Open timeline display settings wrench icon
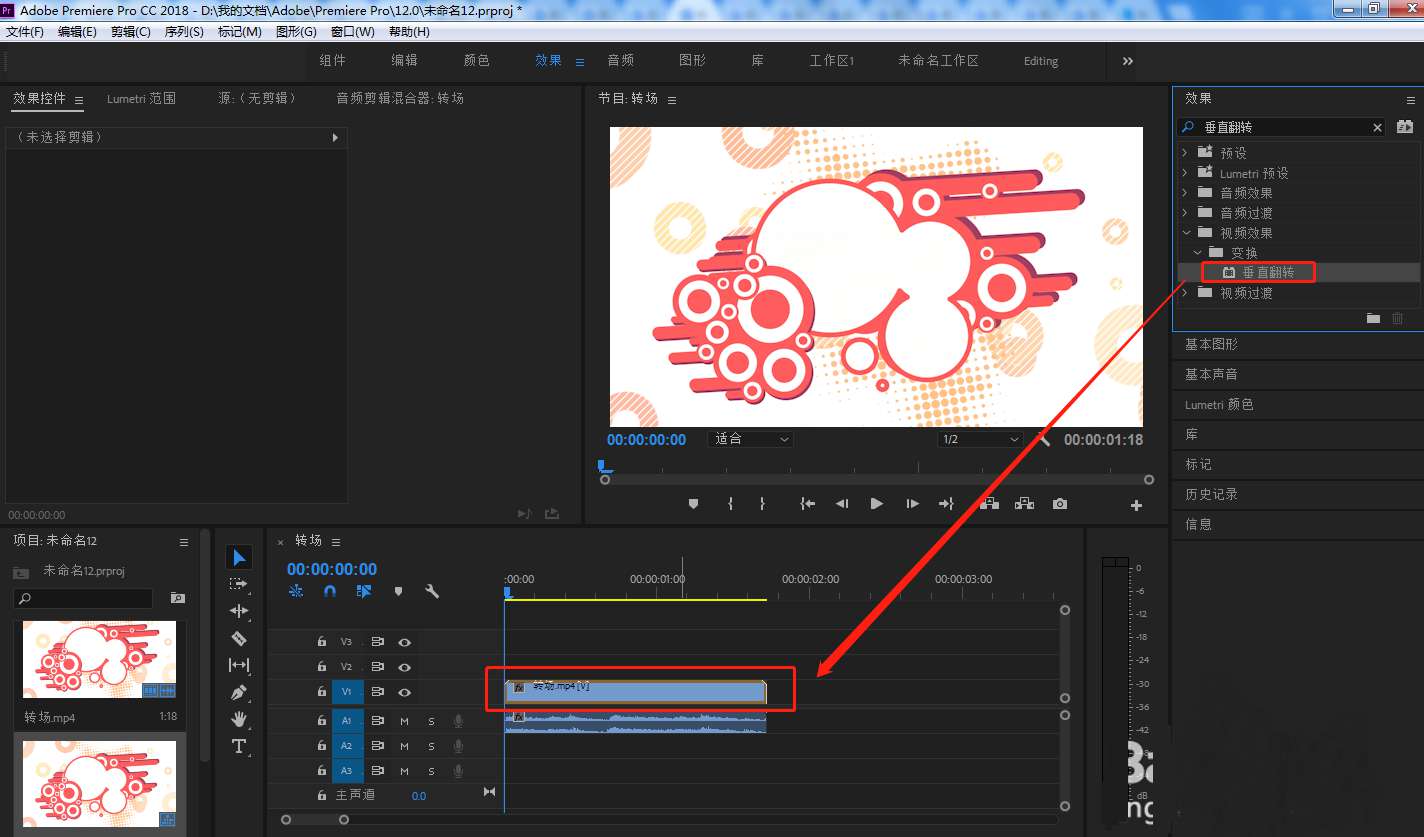This screenshot has height=837, width=1424. pos(432,591)
